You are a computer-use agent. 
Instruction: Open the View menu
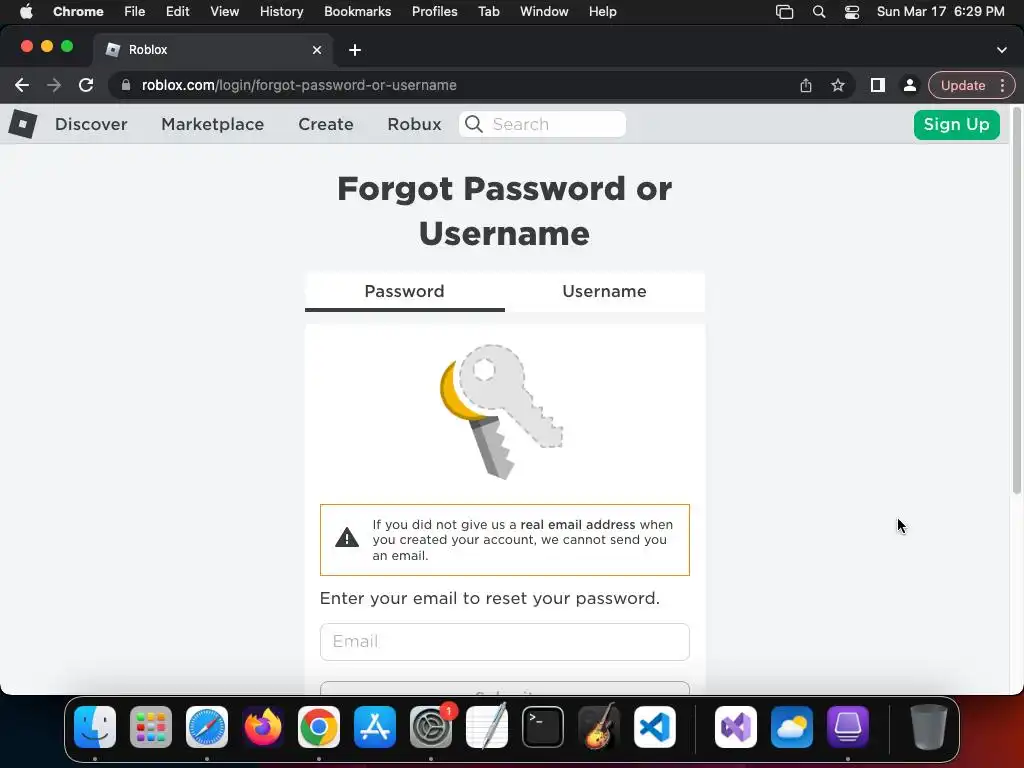224,11
